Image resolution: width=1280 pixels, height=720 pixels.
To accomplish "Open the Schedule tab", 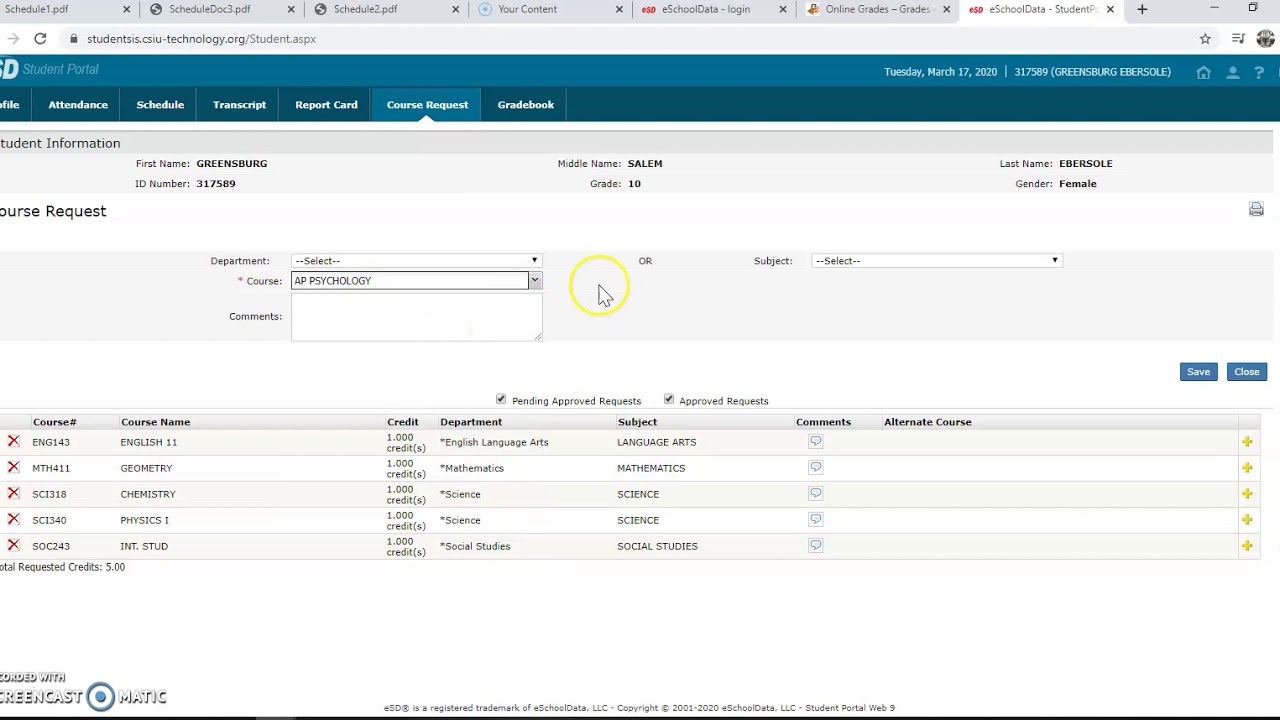I will [x=160, y=105].
